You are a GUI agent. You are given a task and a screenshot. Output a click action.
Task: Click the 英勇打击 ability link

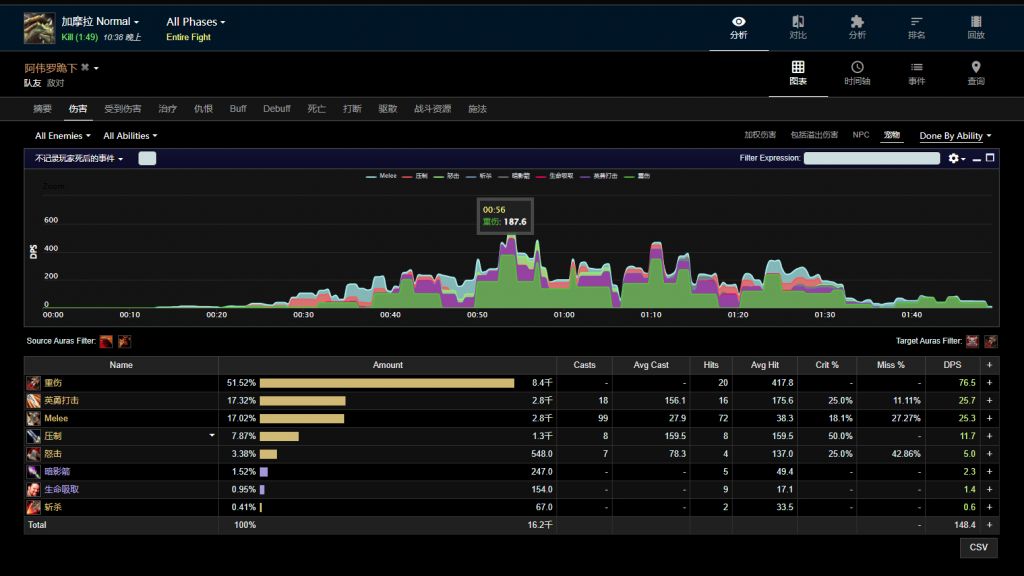(62, 400)
